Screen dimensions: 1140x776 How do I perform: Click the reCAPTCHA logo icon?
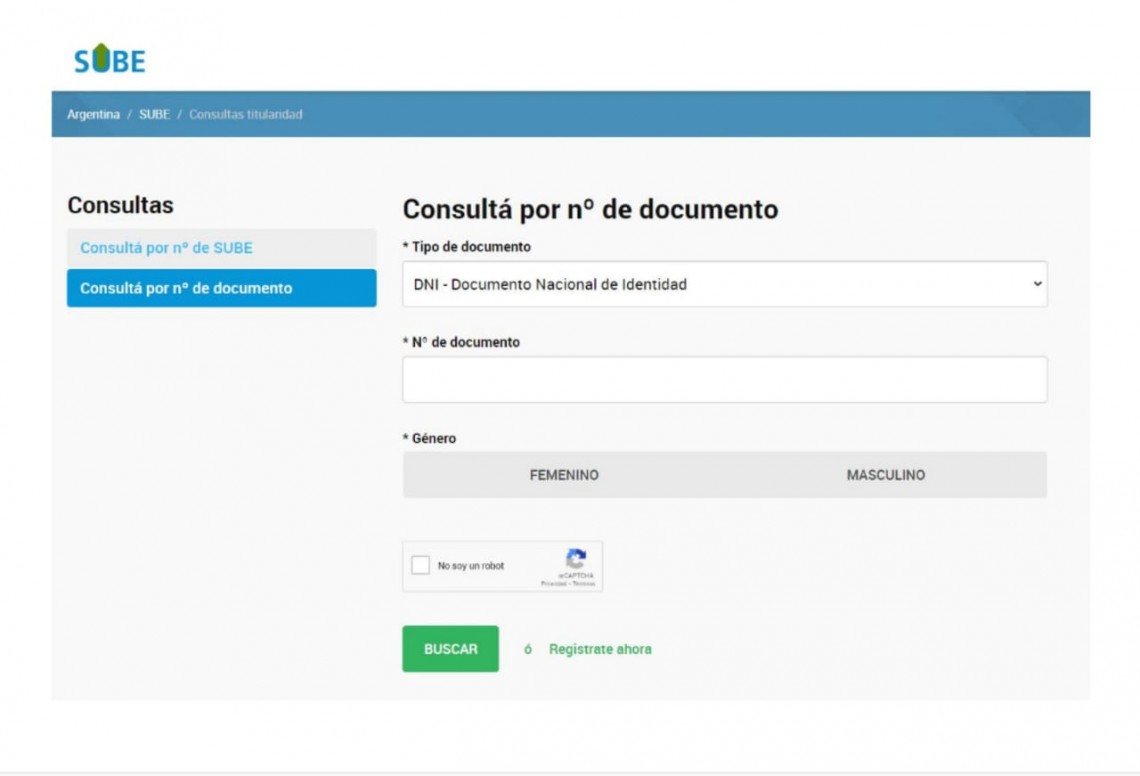pos(575,559)
